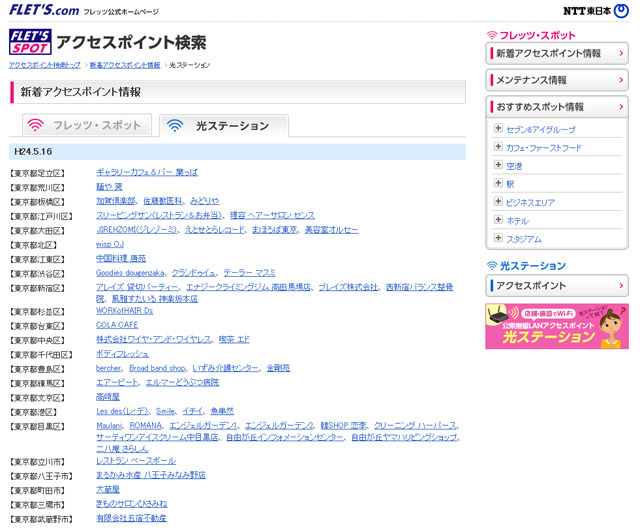The image size is (640, 530).
Task: Open テーラー マスミ link
Action: [249, 273]
